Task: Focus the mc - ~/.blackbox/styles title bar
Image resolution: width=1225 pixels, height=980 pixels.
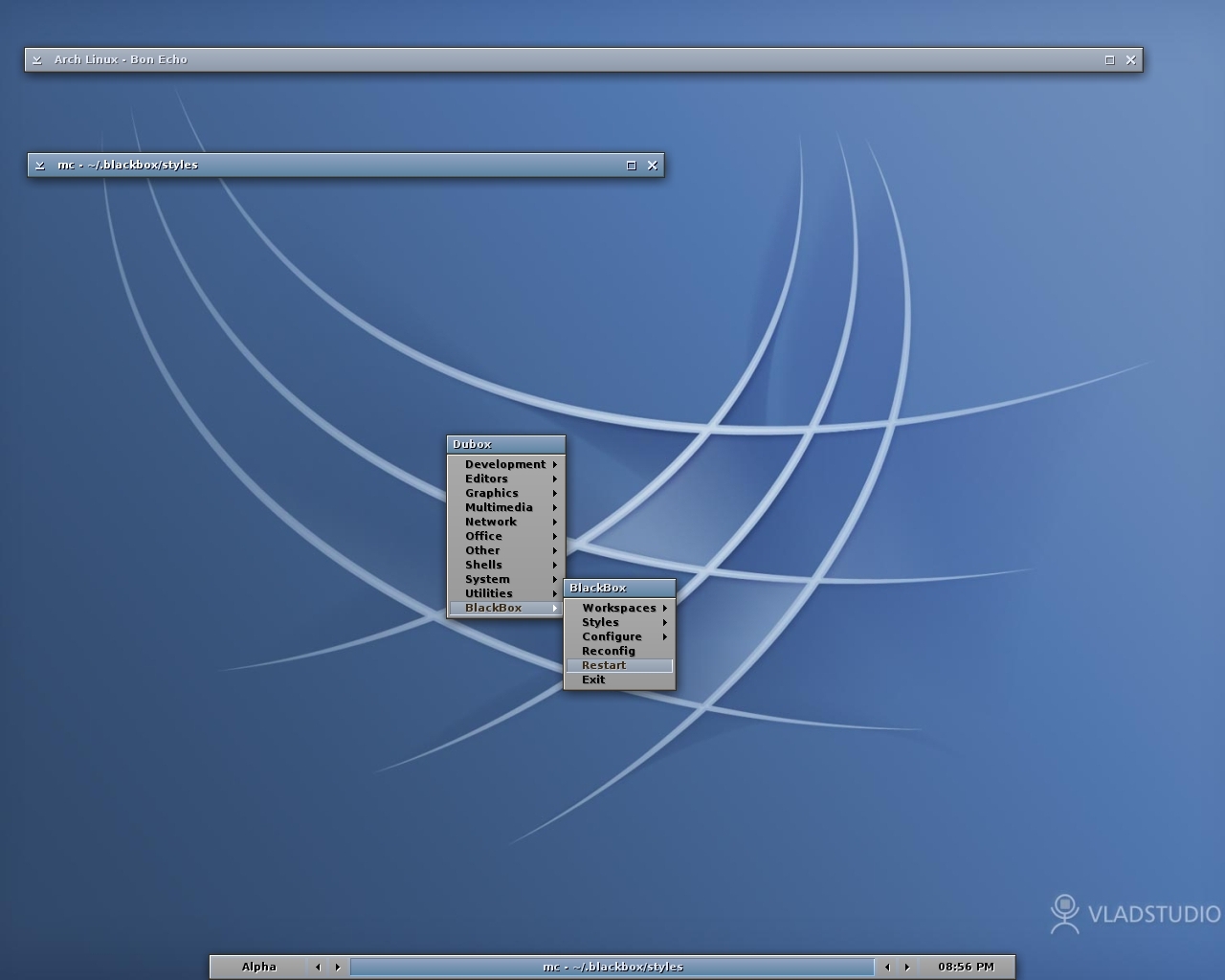Action: pos(345,165)
